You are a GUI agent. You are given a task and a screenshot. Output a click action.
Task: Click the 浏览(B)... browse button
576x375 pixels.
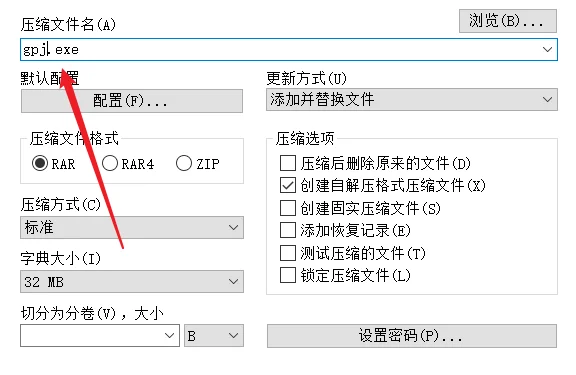[508, 21]
